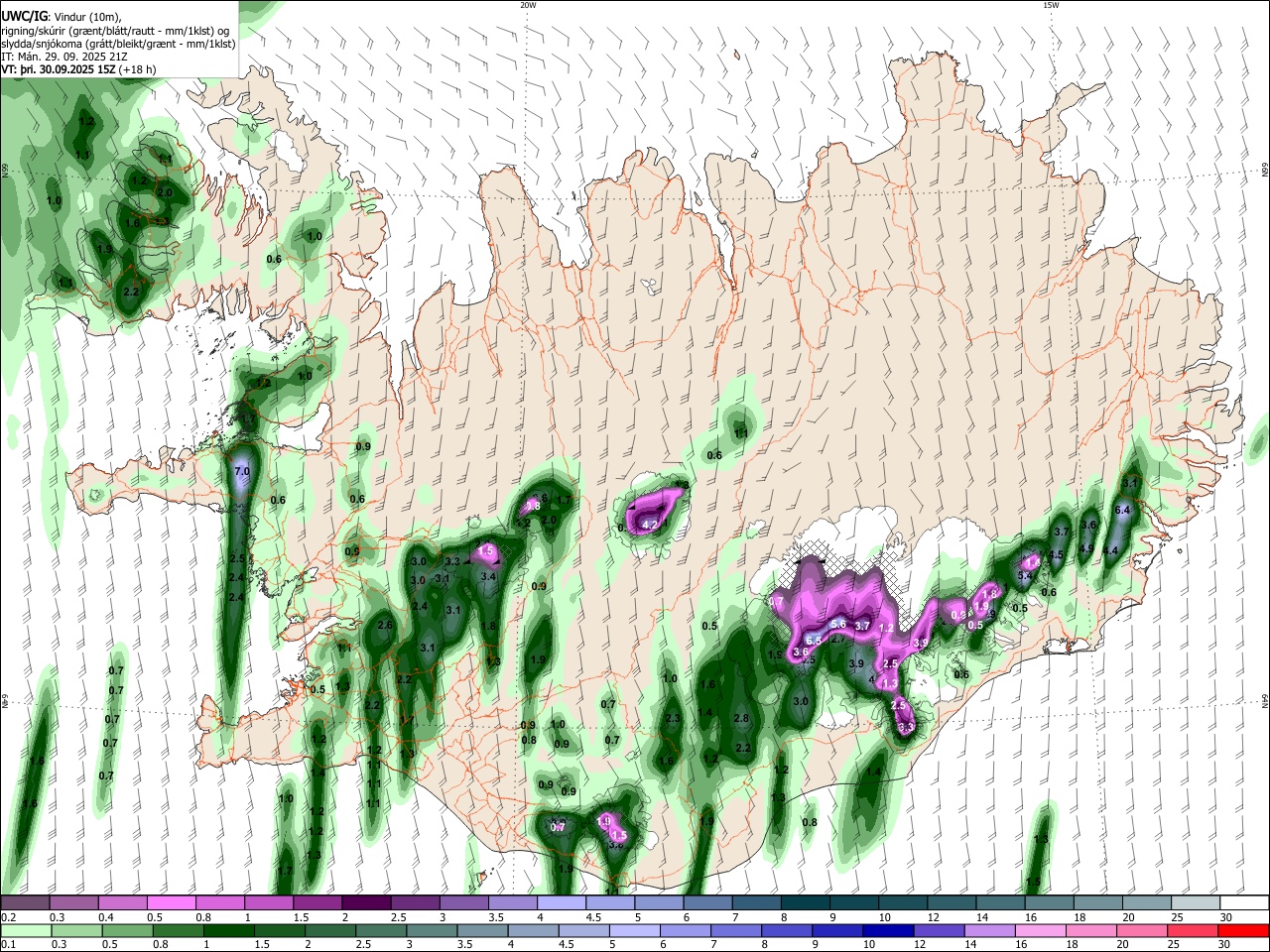The height and width of the screenshot is (952, 1270).
Task: Click the 0.2 mauve snow legend swatch
Action: click(x=25, y=903)
